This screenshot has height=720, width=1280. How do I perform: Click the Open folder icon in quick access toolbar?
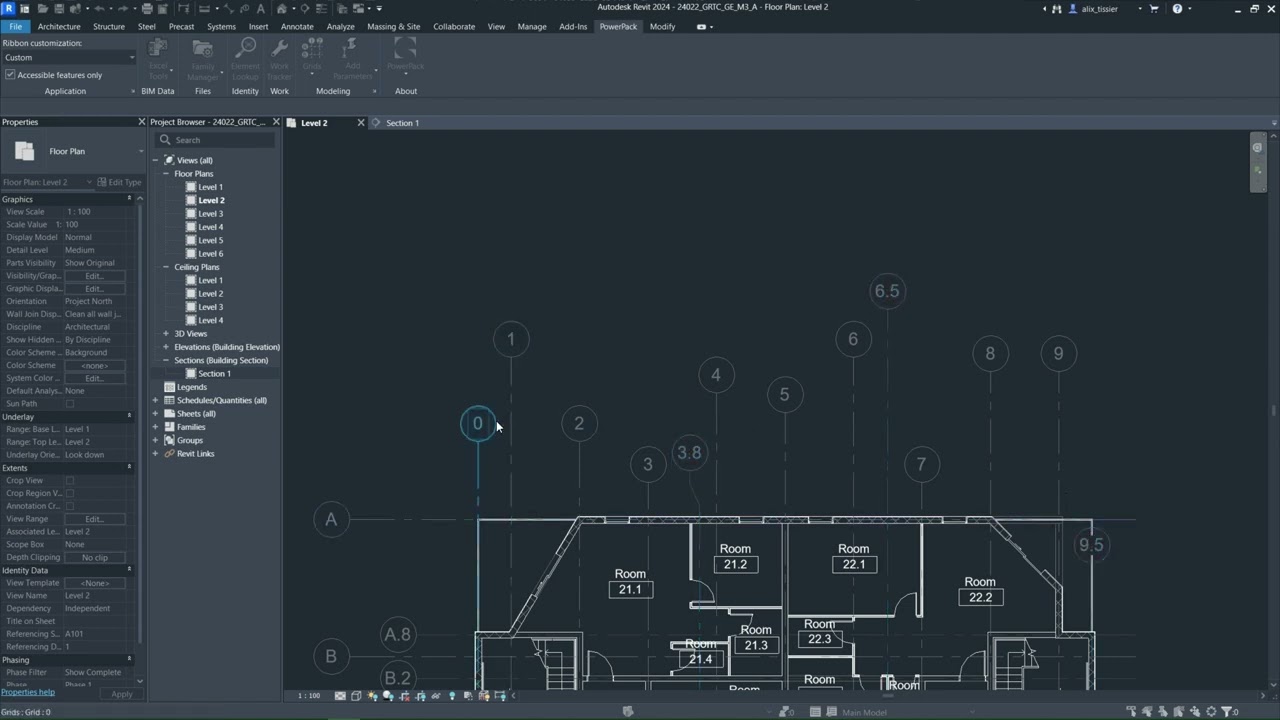coord(43,8)
